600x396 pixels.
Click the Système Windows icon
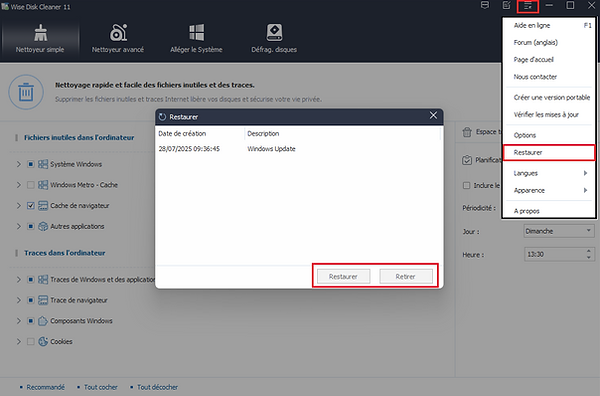(43, 164)
